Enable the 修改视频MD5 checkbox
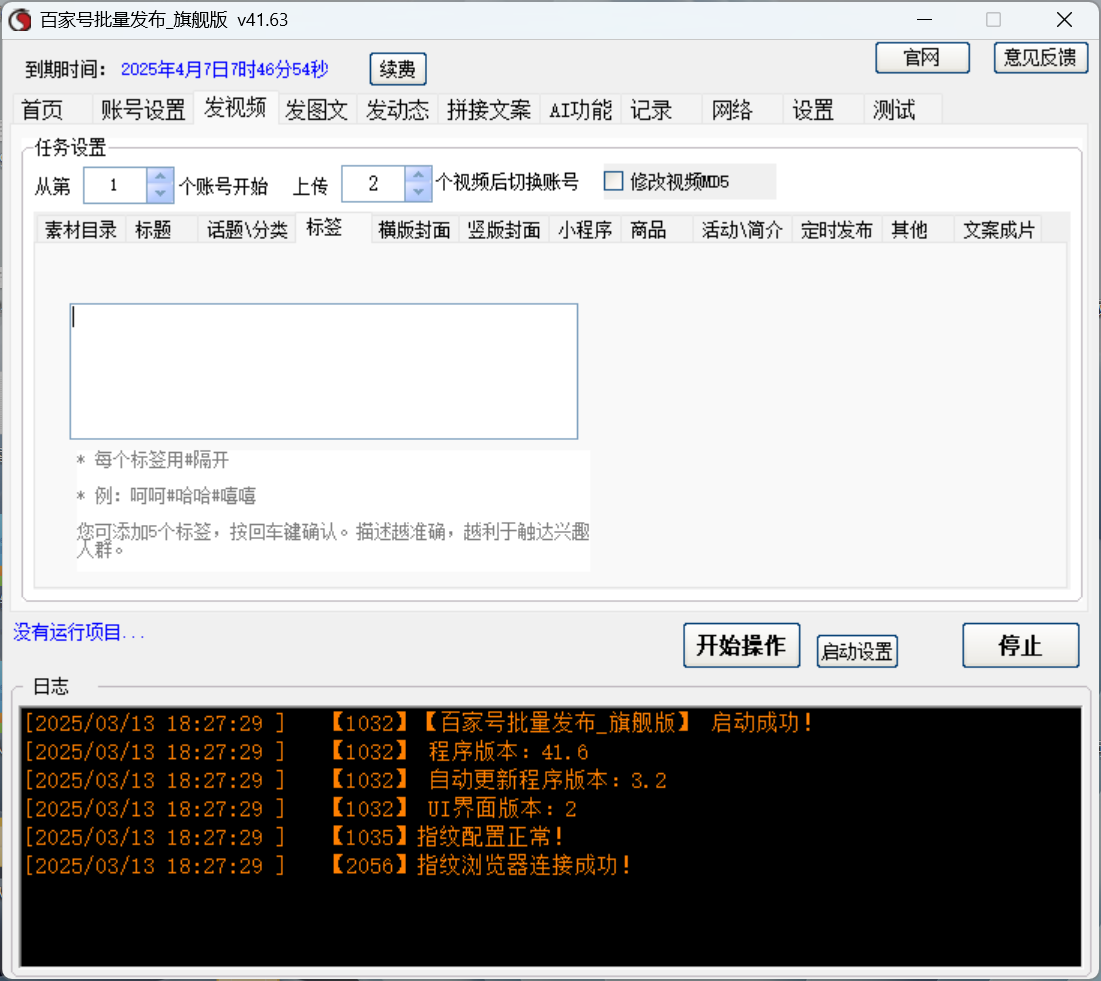The image size is (1101, 981). 613,181
